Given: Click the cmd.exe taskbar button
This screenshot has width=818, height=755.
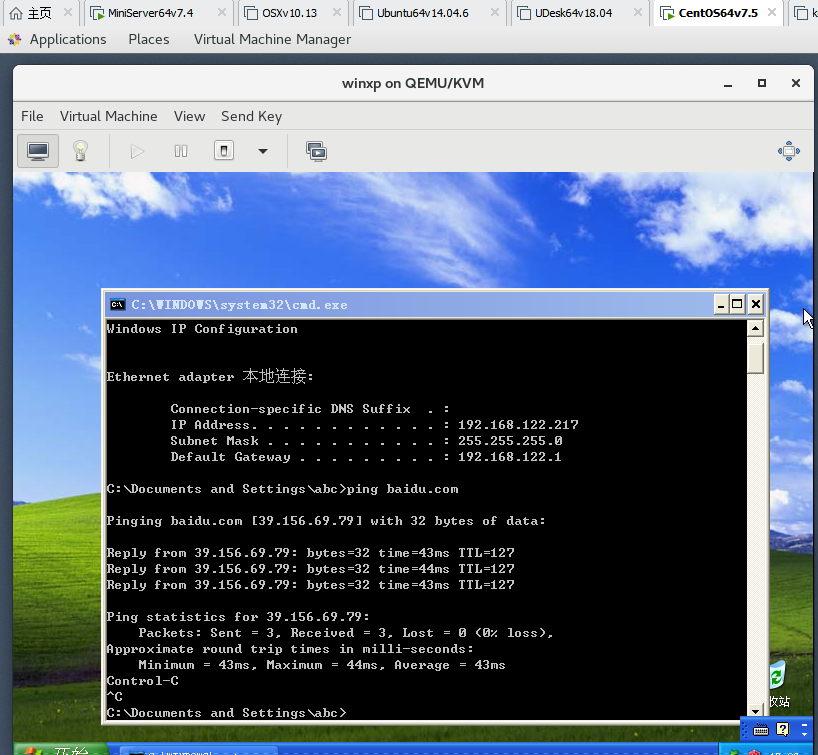Looking at the screenshot, I should pos(198,751).
